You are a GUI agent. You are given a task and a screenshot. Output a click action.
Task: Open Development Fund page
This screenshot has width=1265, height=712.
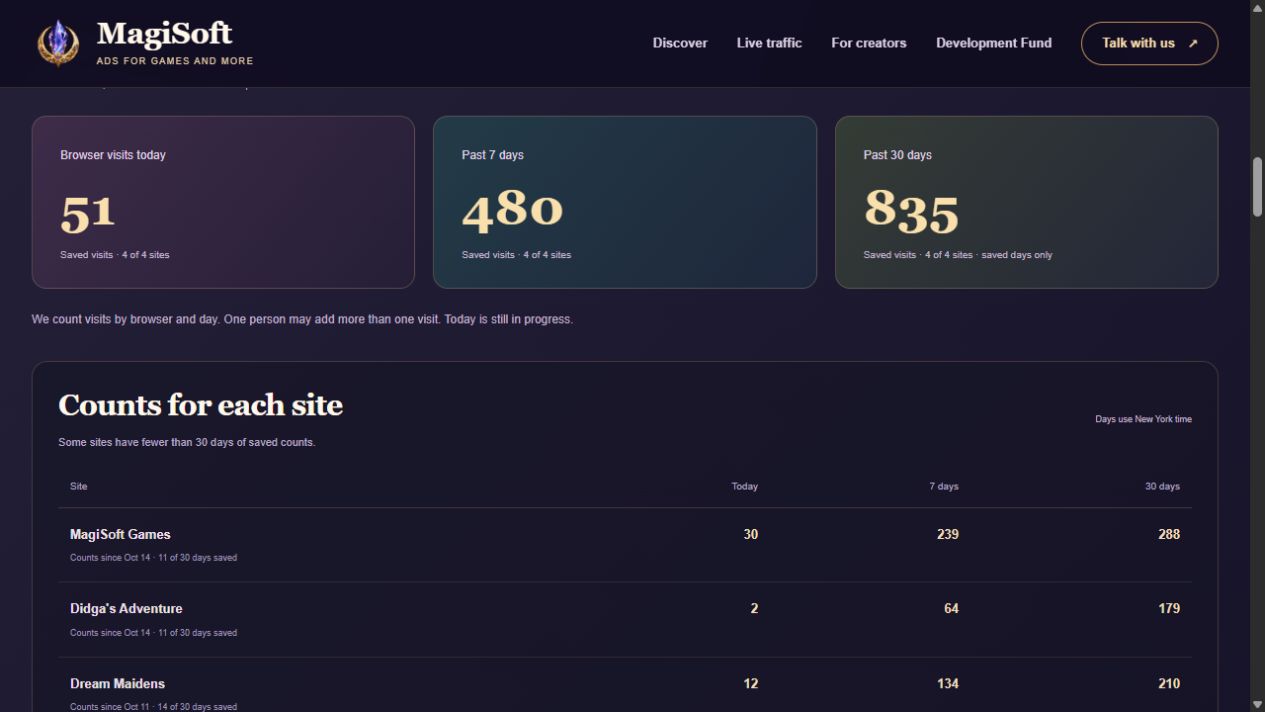tap(994, 43)
